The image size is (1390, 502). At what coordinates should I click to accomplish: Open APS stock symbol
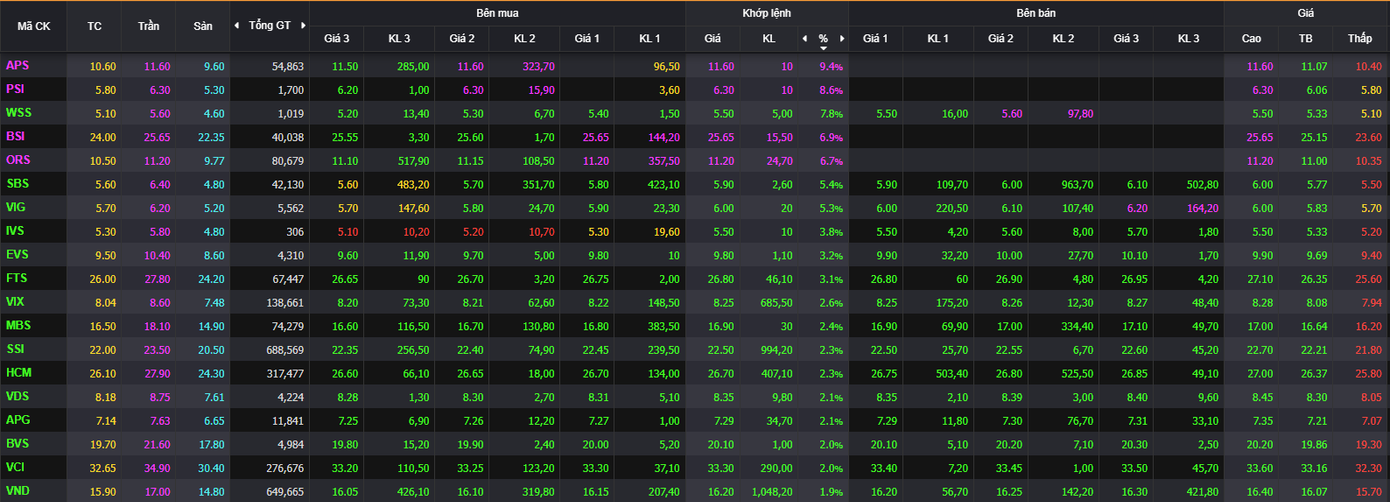(x=17, y=65)
